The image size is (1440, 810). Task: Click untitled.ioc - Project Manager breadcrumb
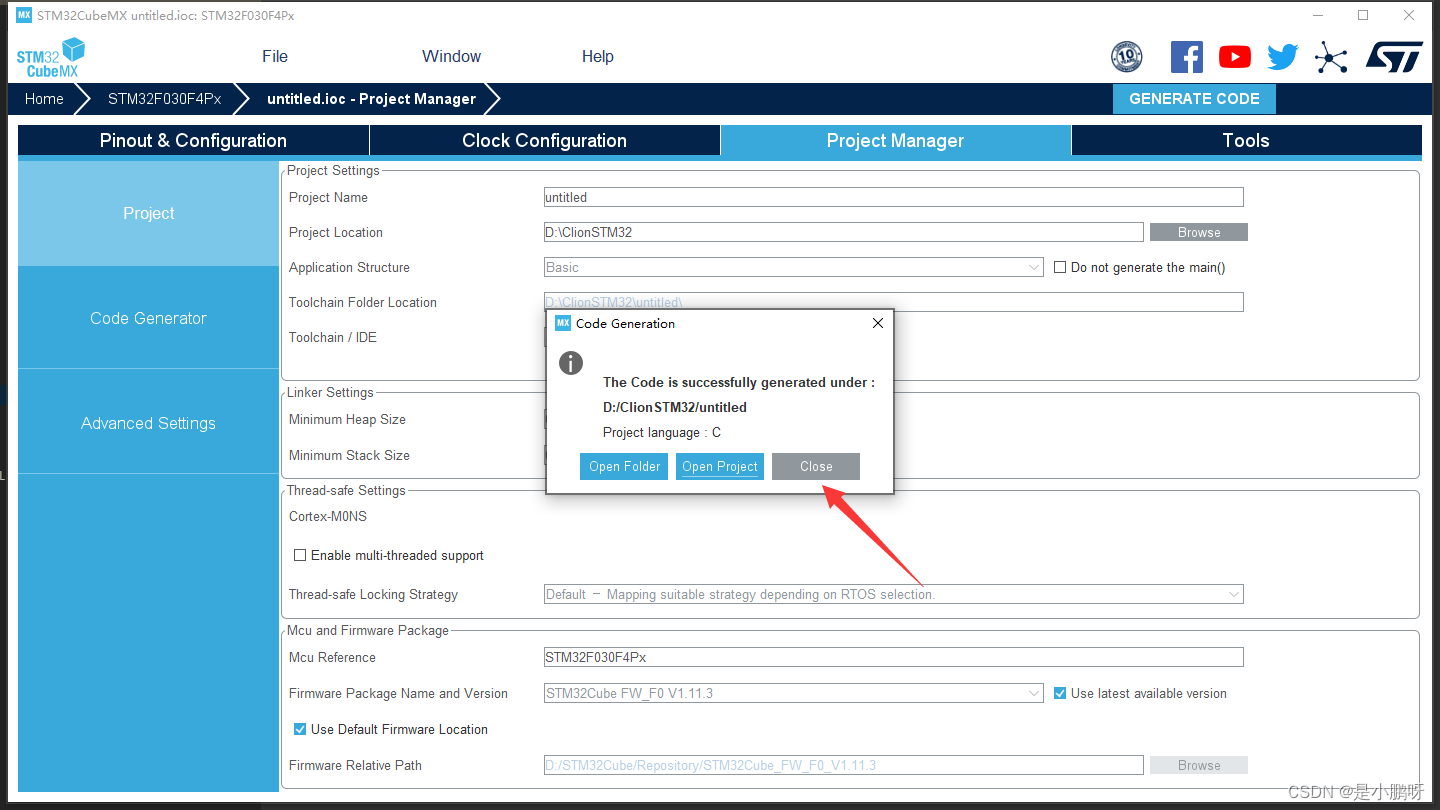click(371, 99)
